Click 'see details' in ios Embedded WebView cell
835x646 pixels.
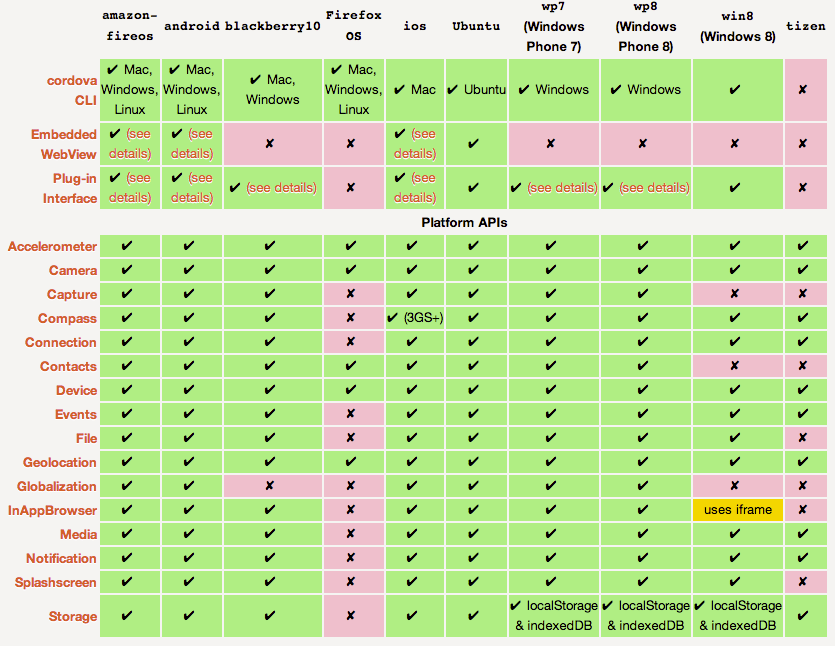point(415,144)
